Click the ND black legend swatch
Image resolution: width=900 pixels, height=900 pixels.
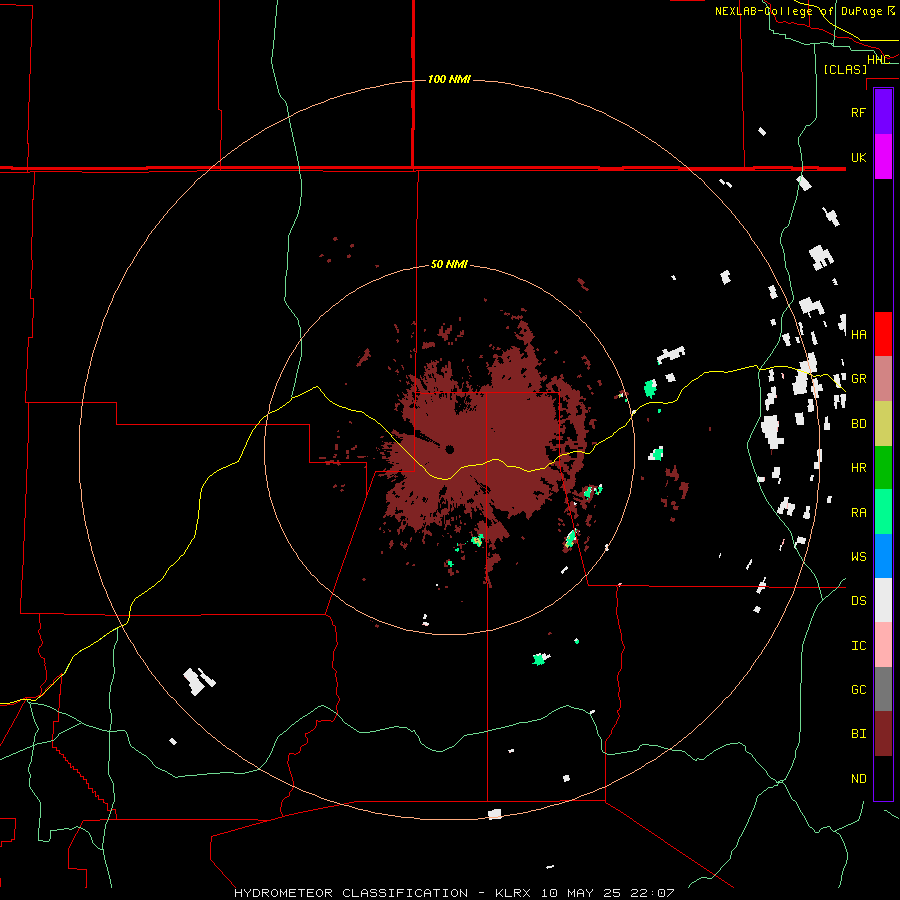tap(883, 778)
